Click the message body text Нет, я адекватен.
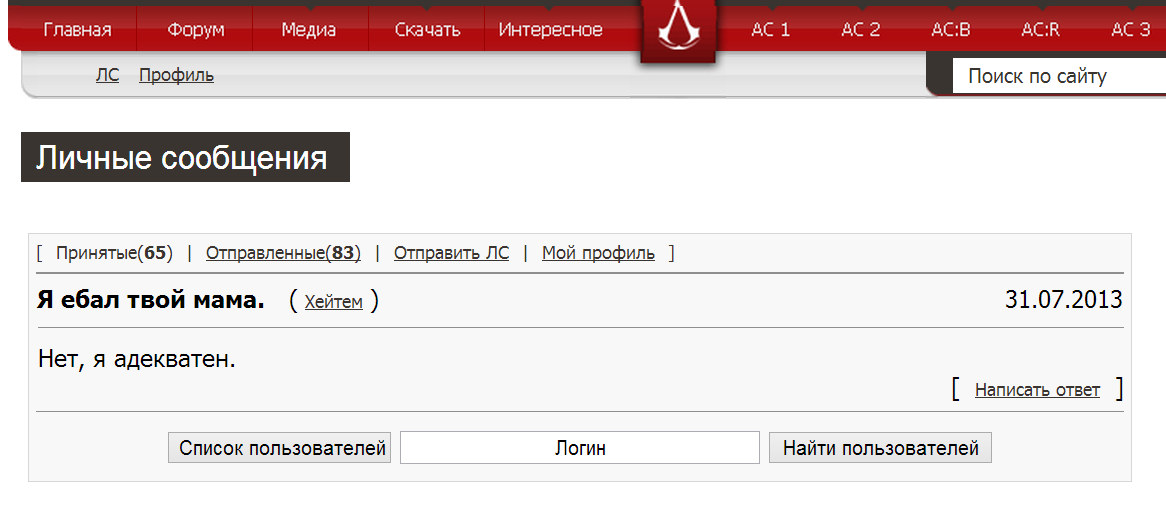This screenshot has height=517, width=1166. pos(136,360)
